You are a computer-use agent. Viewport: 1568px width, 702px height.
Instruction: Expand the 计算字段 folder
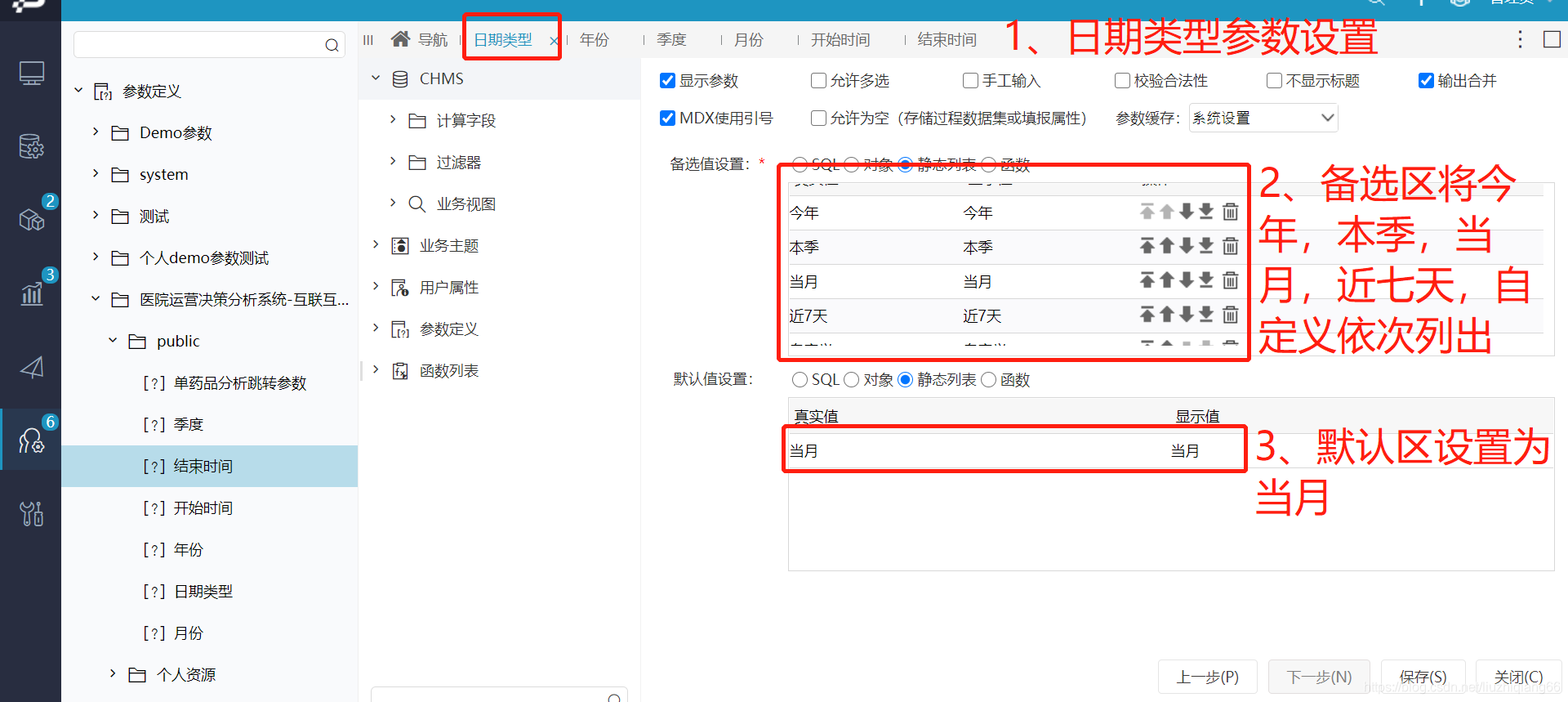[393, 119]
